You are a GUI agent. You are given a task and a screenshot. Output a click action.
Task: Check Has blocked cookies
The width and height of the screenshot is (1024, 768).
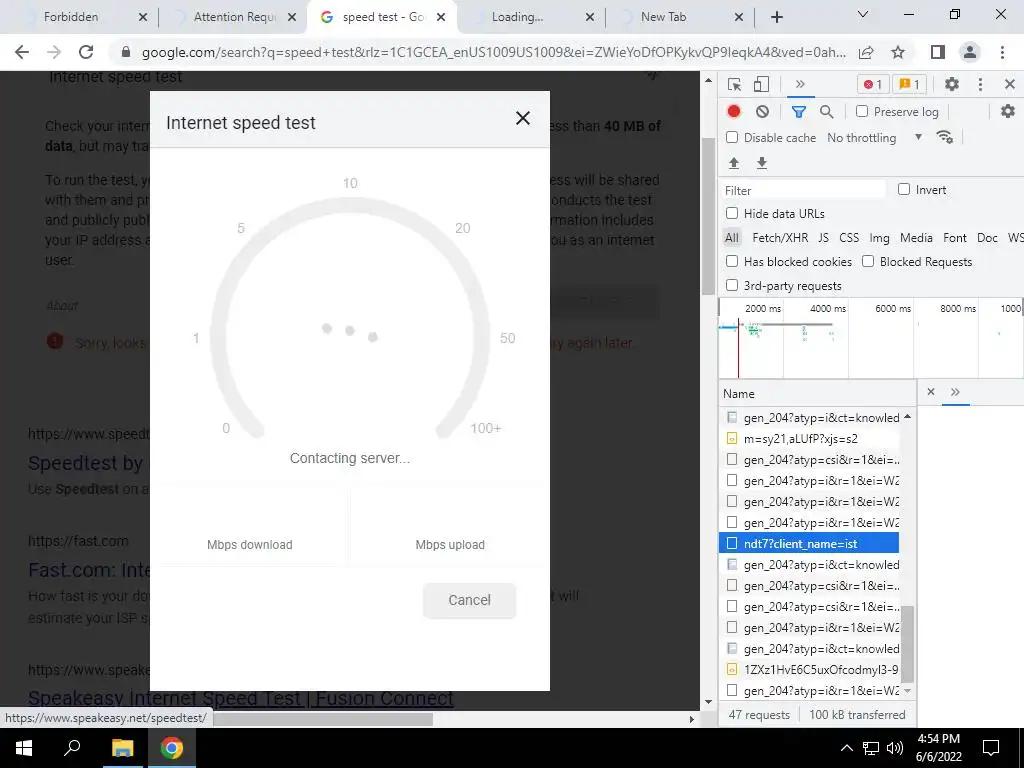point(732,262)
